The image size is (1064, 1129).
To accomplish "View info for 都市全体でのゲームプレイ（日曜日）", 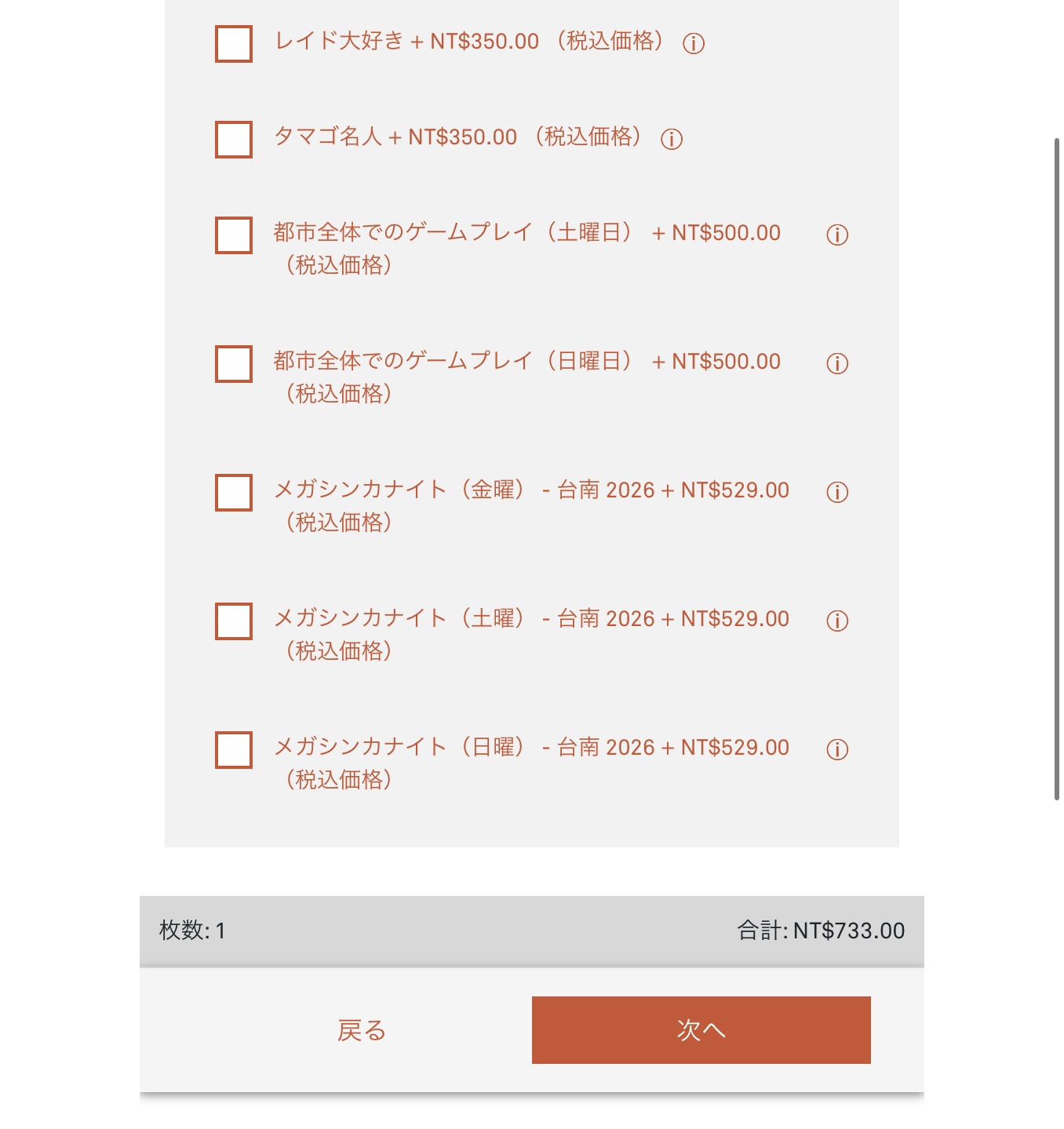I will (x=837, y=363).
